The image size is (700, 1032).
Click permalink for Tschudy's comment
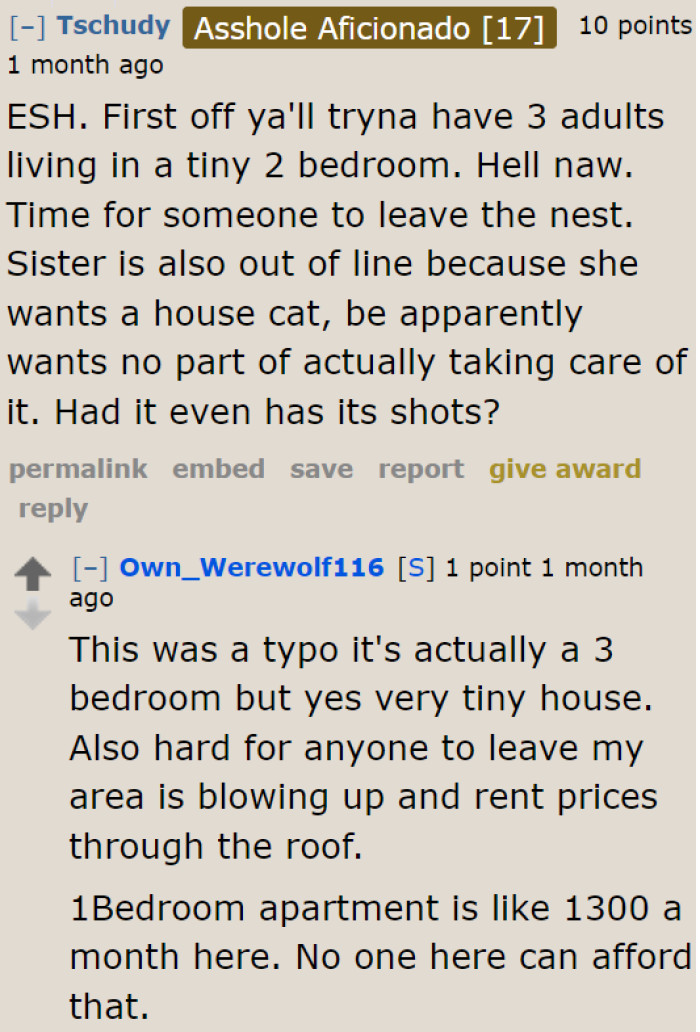[78, 469]
